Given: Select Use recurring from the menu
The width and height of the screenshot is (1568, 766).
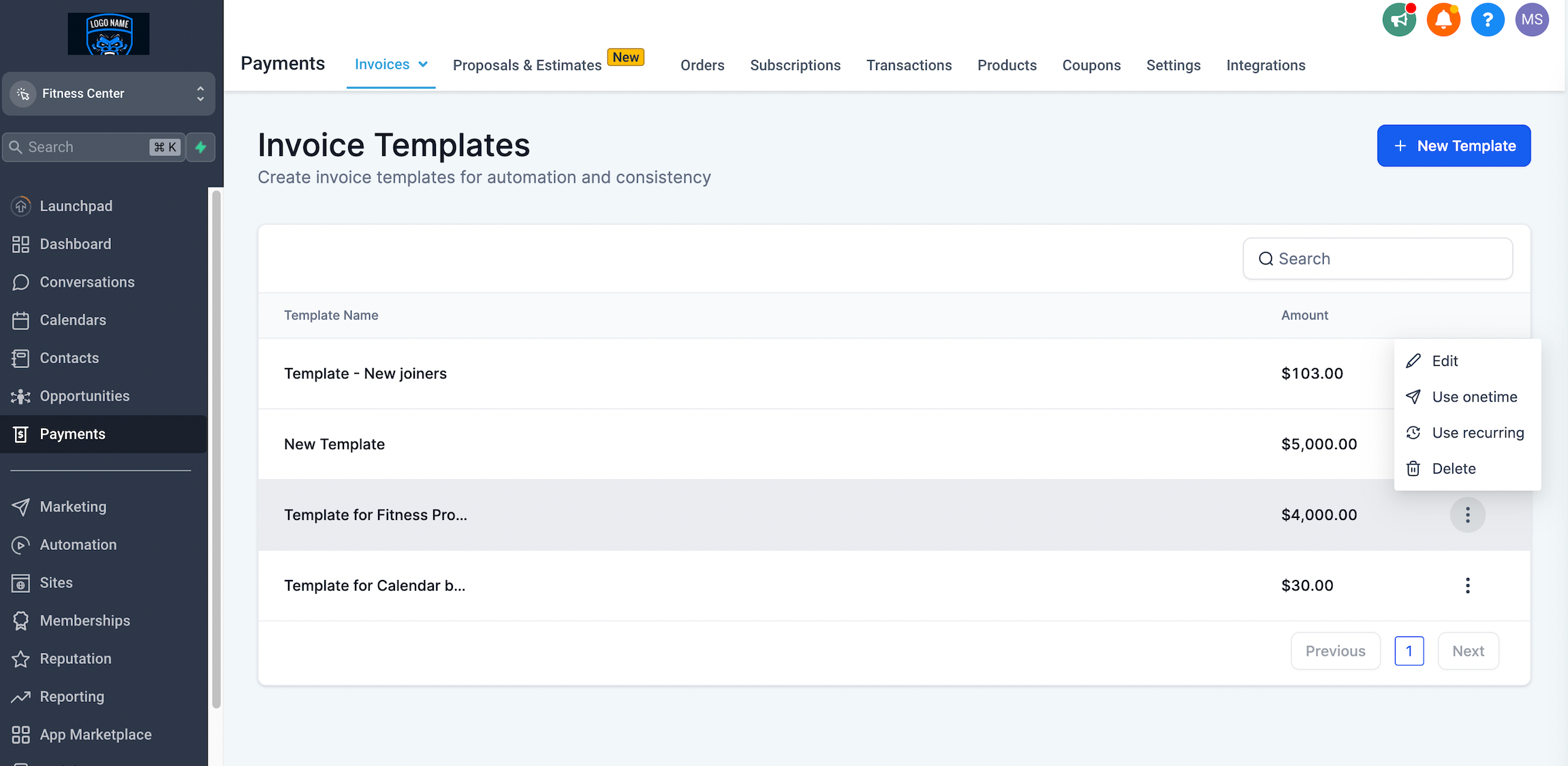Looking at the screenshot, I should click(x=1477, y=433).
